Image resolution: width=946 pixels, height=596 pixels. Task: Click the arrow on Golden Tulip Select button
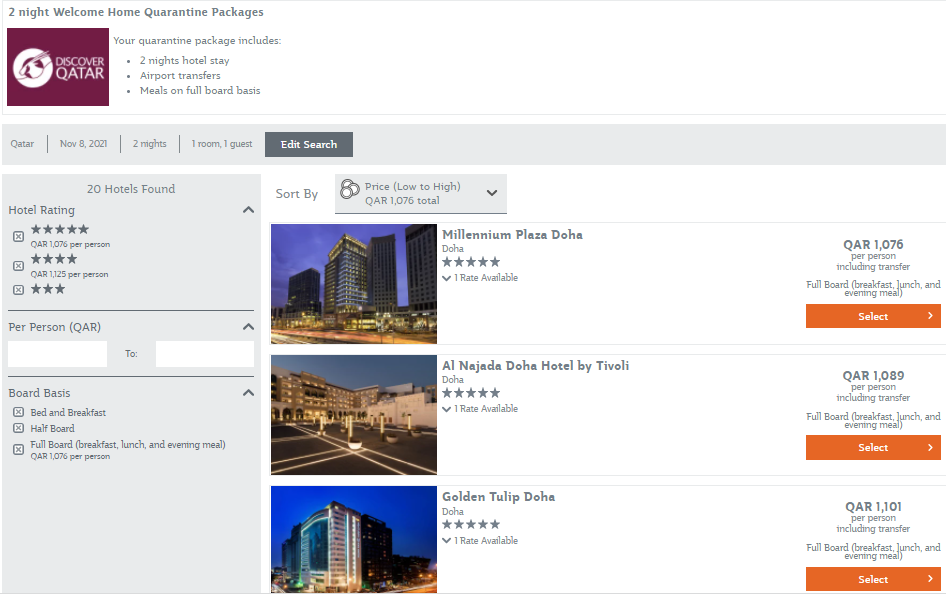tap(930, 579)
